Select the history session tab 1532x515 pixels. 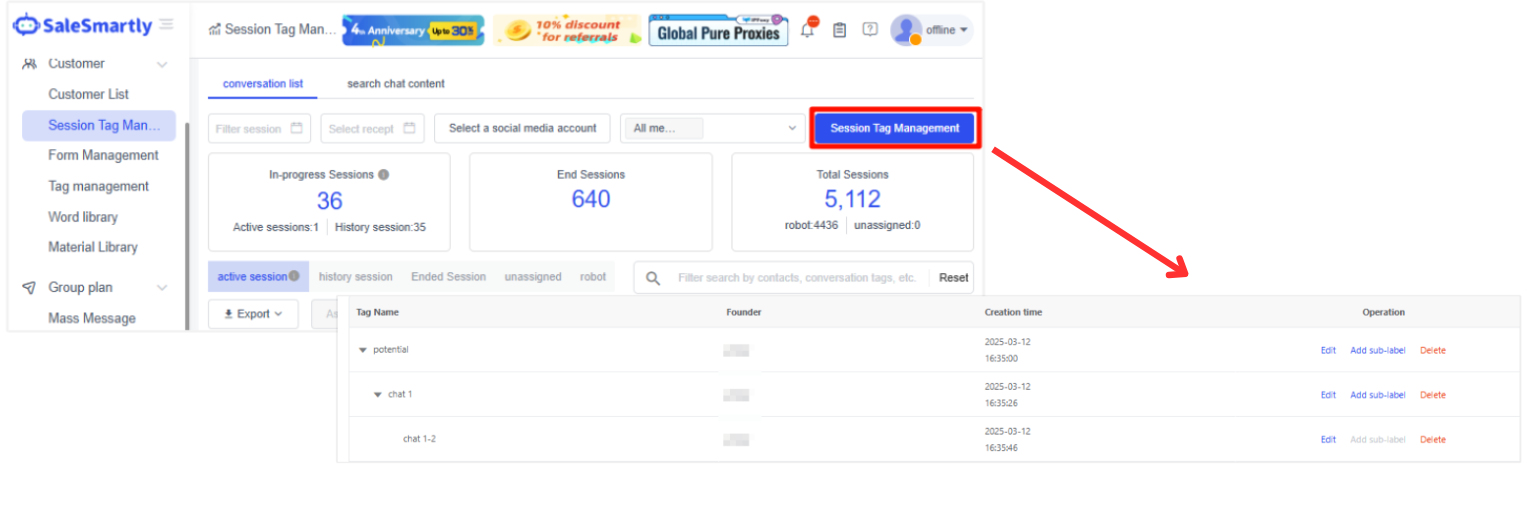(x=356, y=277)
